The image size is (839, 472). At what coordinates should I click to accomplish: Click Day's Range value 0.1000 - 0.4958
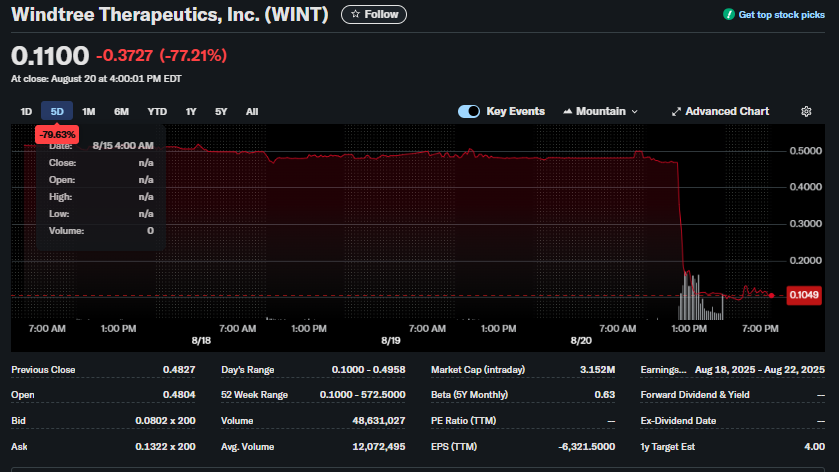click(x=368, y=370)
